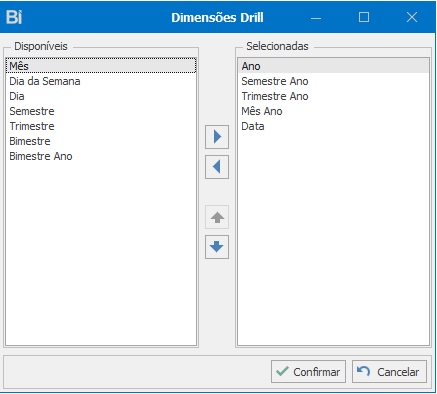Pick "Trimestre" in the available list

click(x=101, y=126)
